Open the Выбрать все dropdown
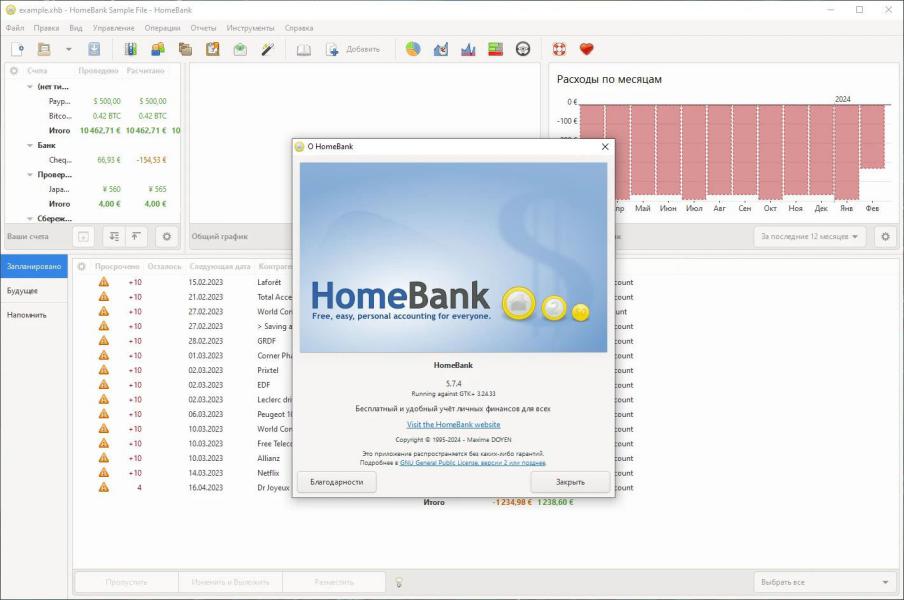Viewport: 904px width, 600px height. pyautogui.click(x=824, y=582)
